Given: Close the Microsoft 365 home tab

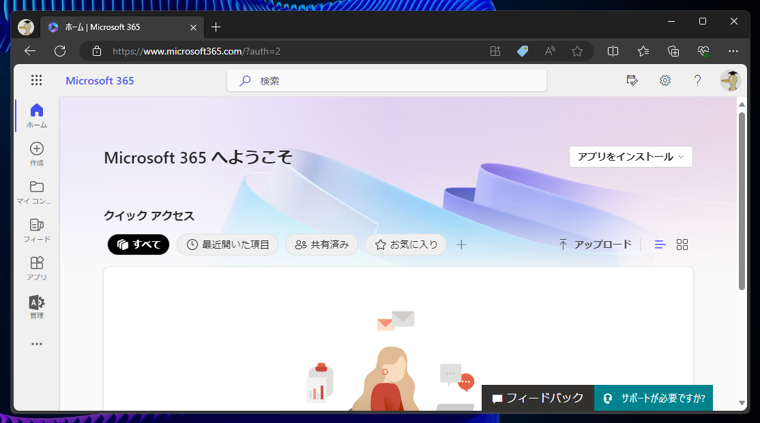Looking at the screenshot, I should [x=193, y=28].
